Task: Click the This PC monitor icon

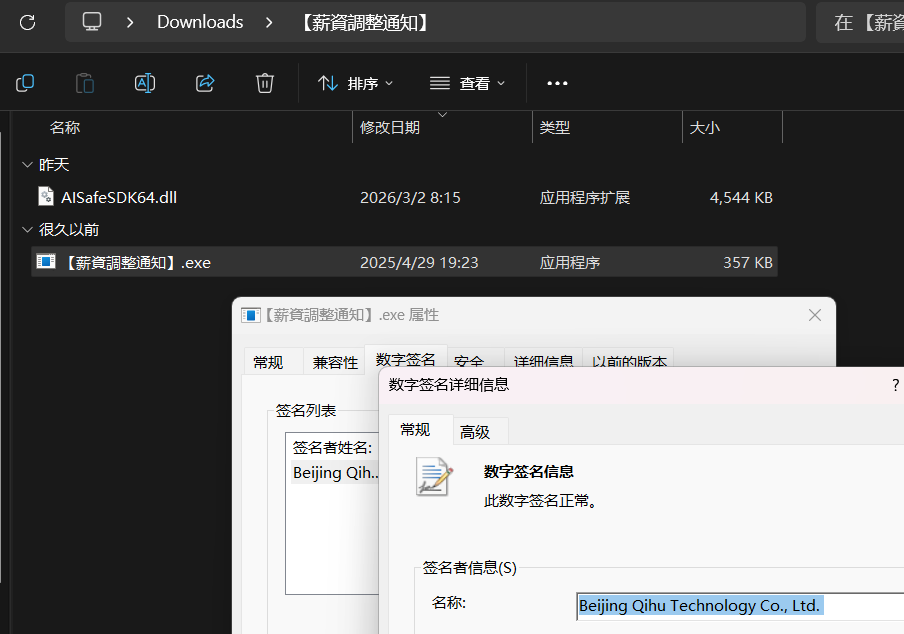Action: (x=92, y=22)
